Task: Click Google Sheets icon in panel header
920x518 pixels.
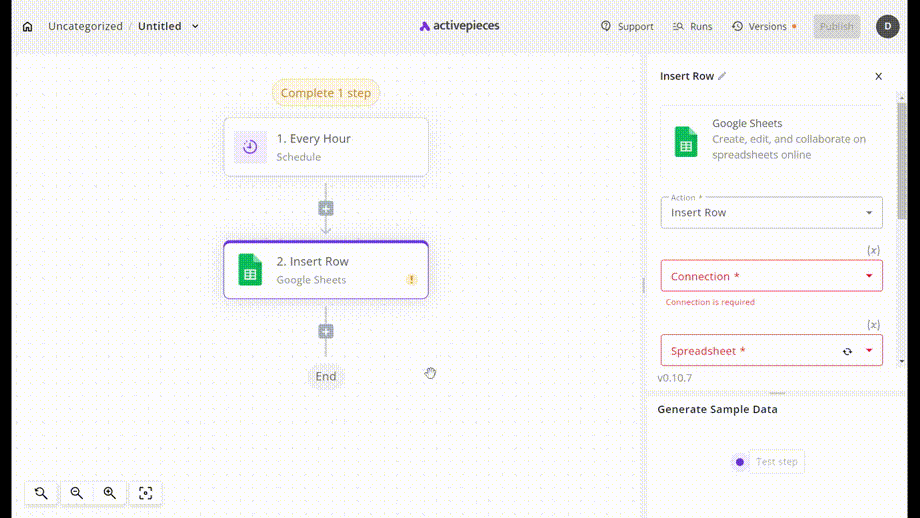Action: click(x=686, y=141)
